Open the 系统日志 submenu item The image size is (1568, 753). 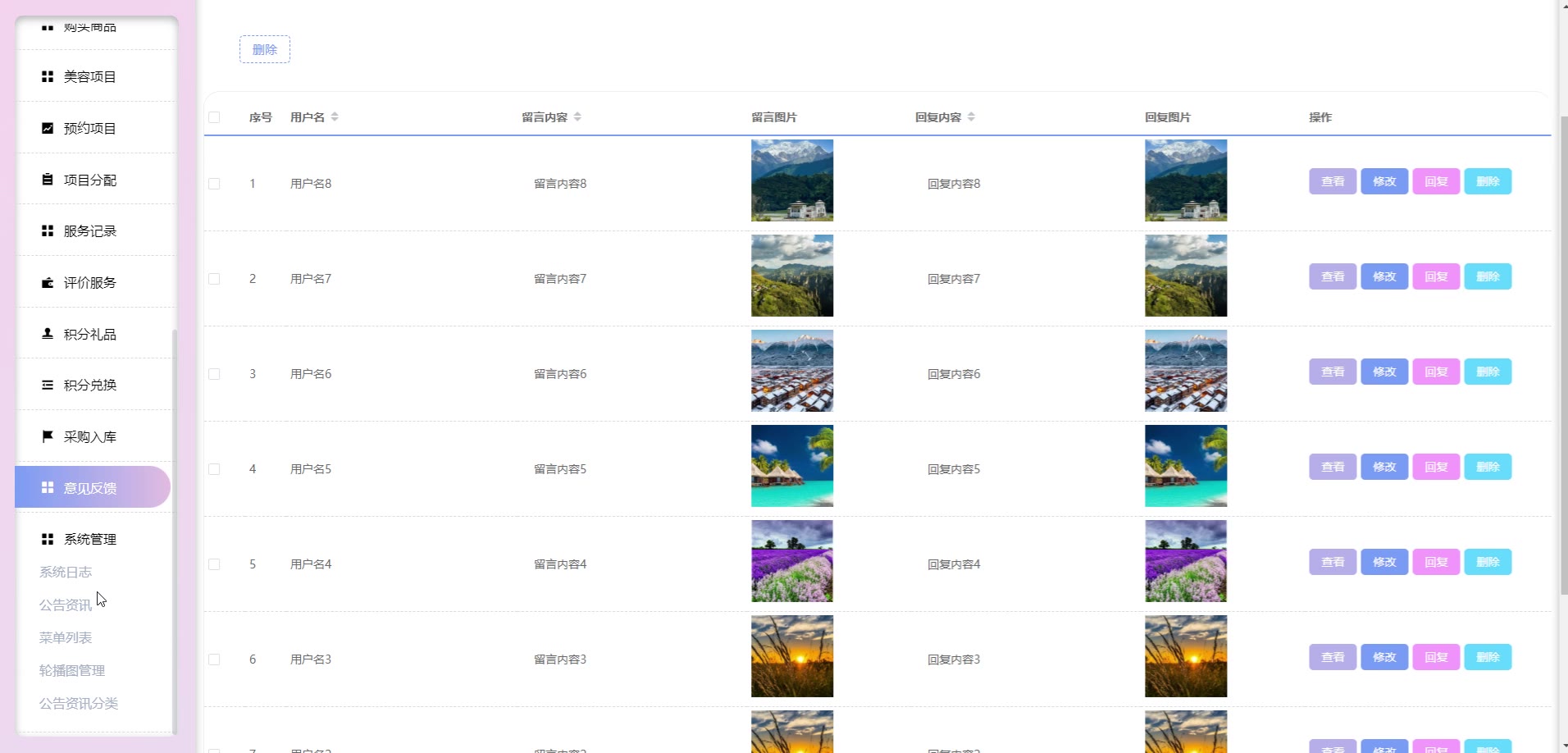[66, 572]
